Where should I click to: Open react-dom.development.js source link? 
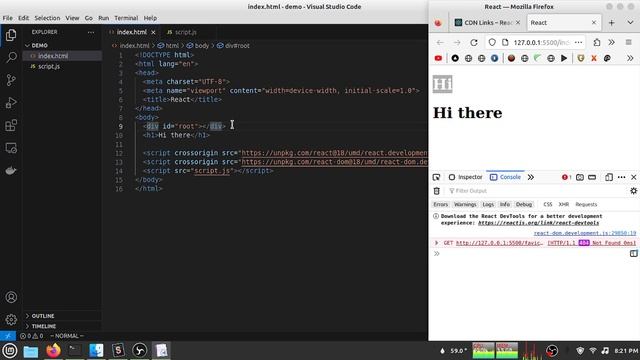coord(584,233)
